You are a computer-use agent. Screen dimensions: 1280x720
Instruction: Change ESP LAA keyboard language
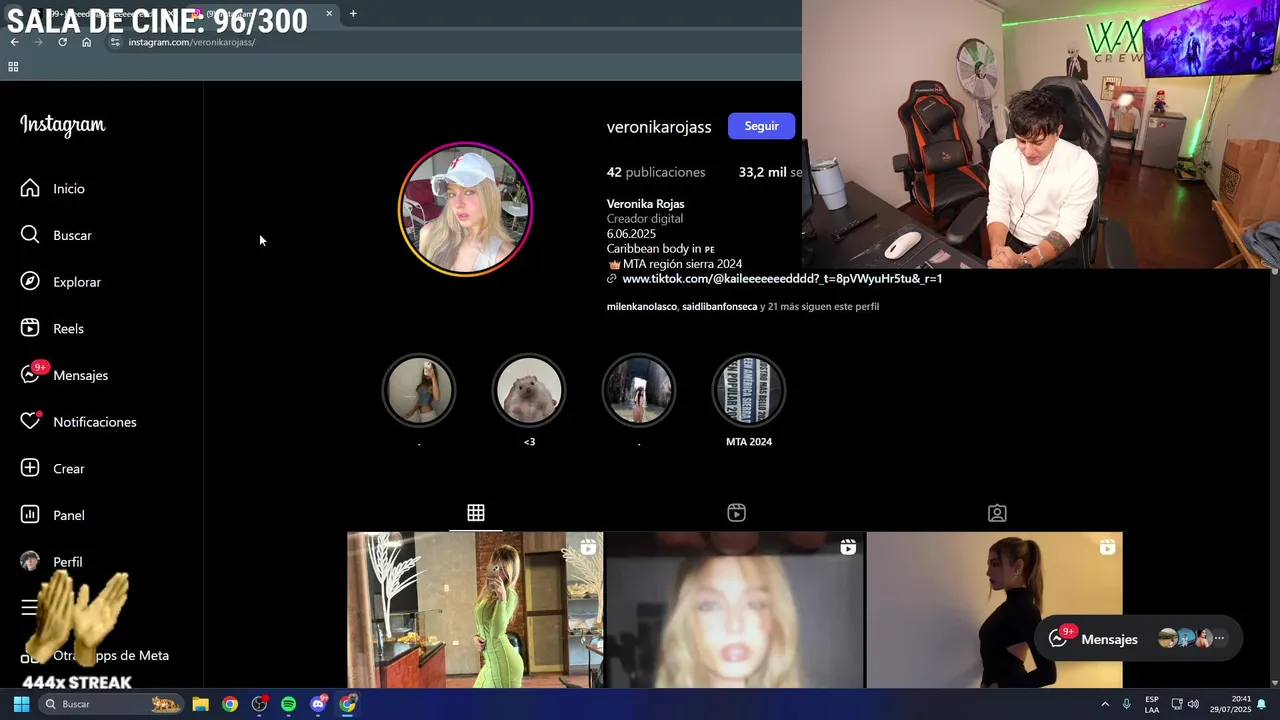1152,704
